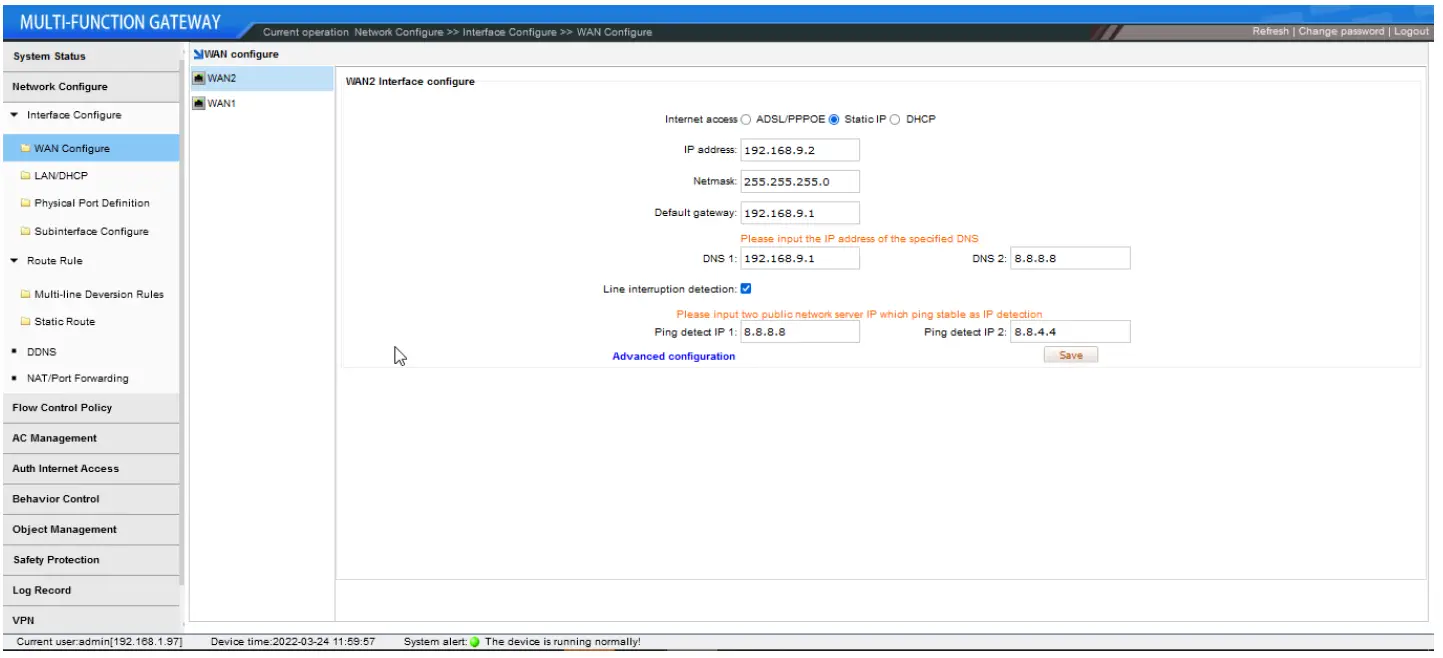Image resolution: width=1443 pixels, height=658 pixels.
Task: Open the Flow Control Policy menu
Action: pyautogui.click(x=90, y=407)
